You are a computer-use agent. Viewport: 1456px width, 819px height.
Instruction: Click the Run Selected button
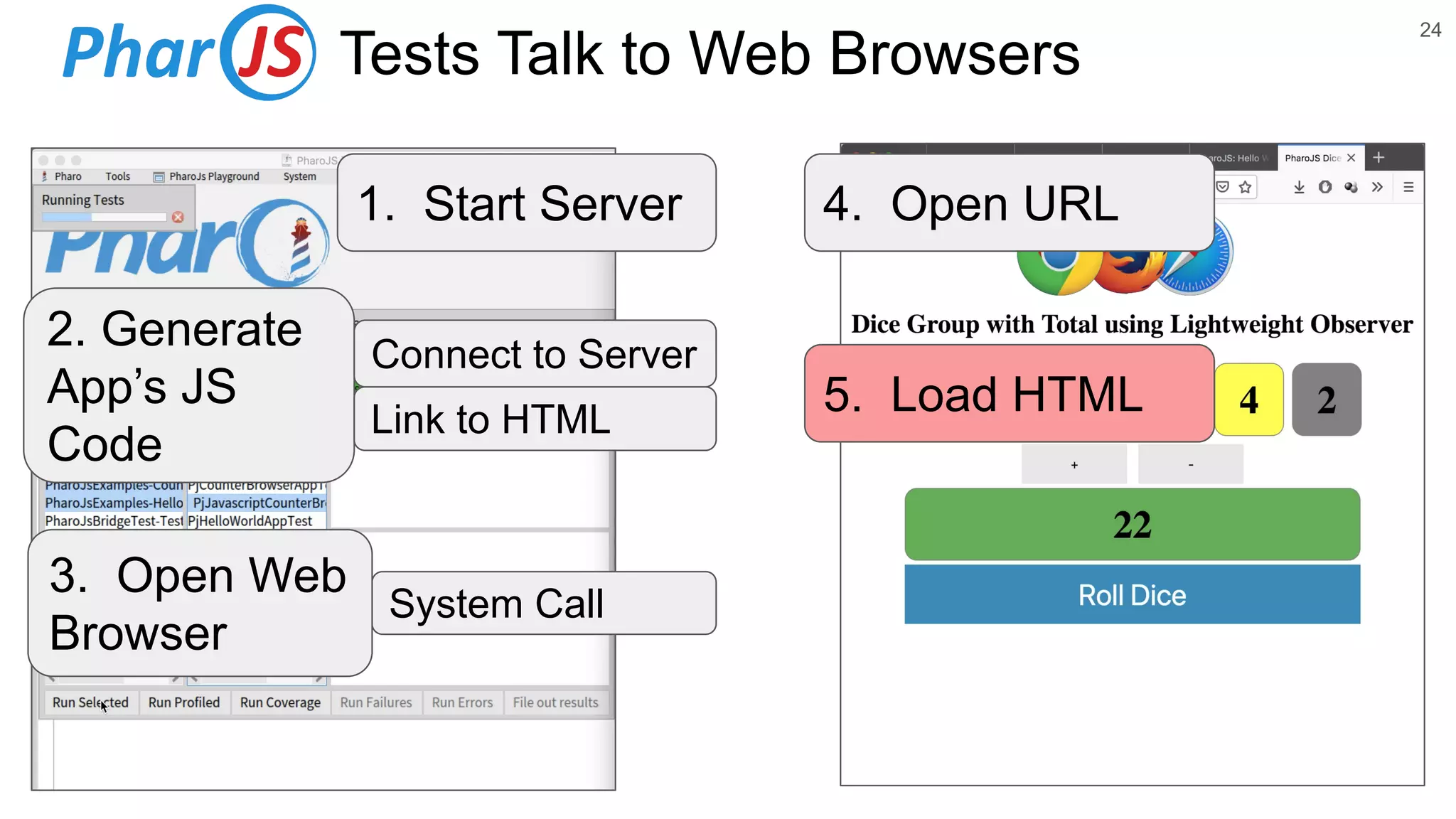90,702
